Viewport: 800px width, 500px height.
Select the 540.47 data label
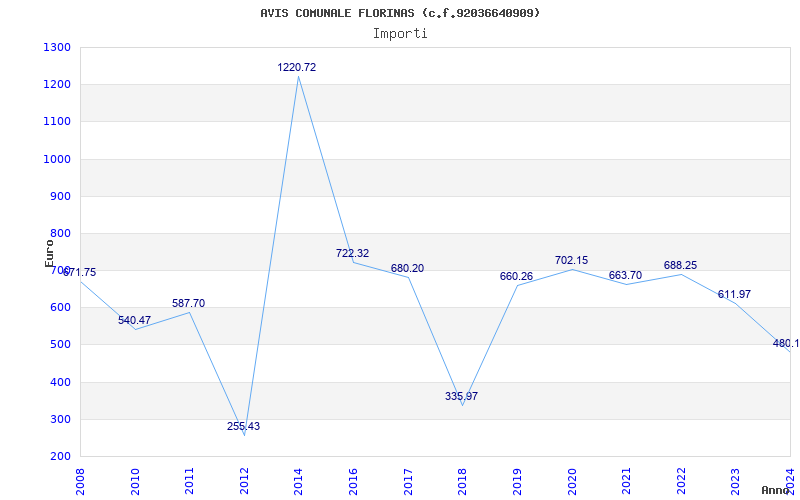(x=134, y=320)
